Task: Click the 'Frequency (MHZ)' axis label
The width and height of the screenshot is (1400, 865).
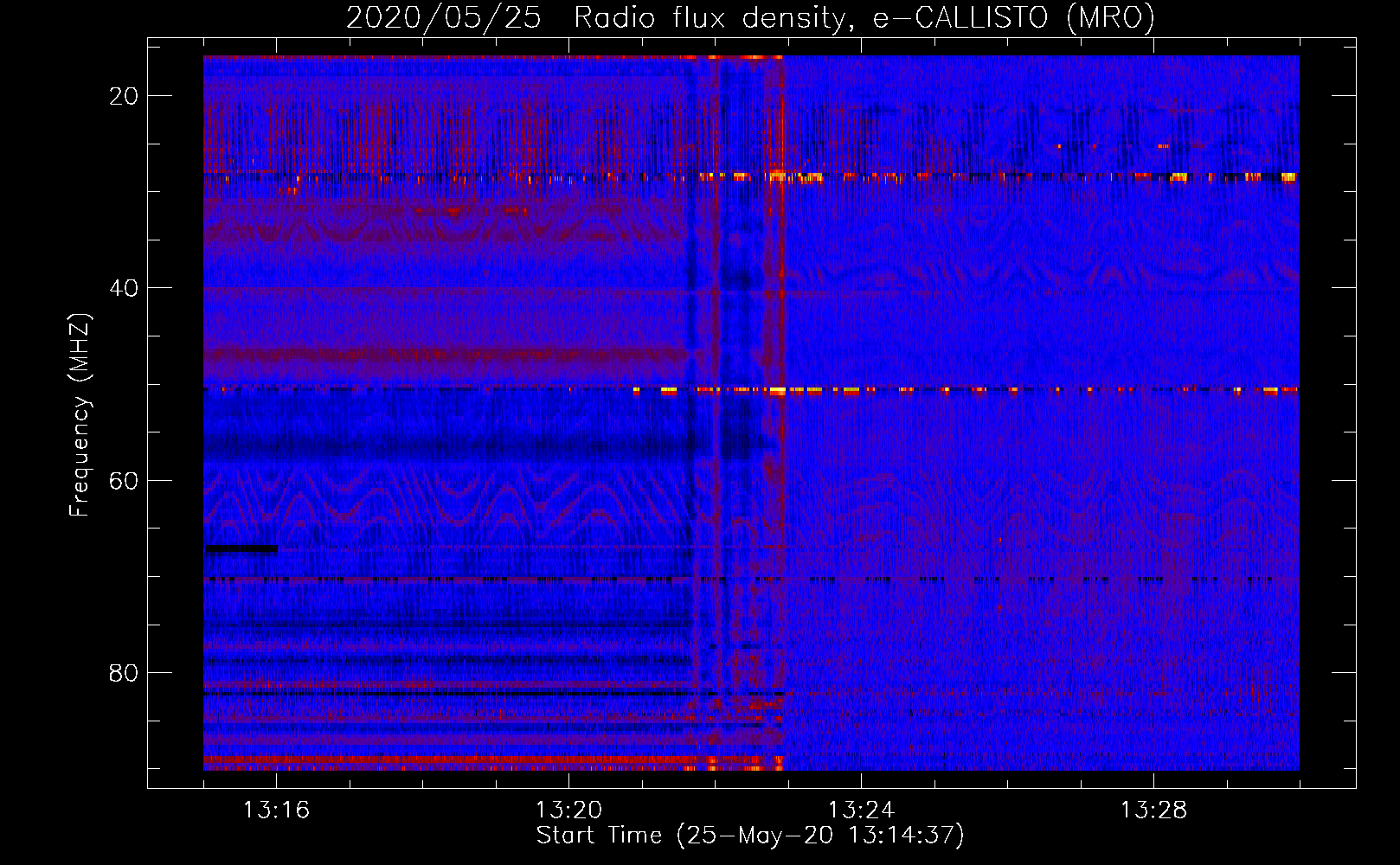Action: pos(80,415)
